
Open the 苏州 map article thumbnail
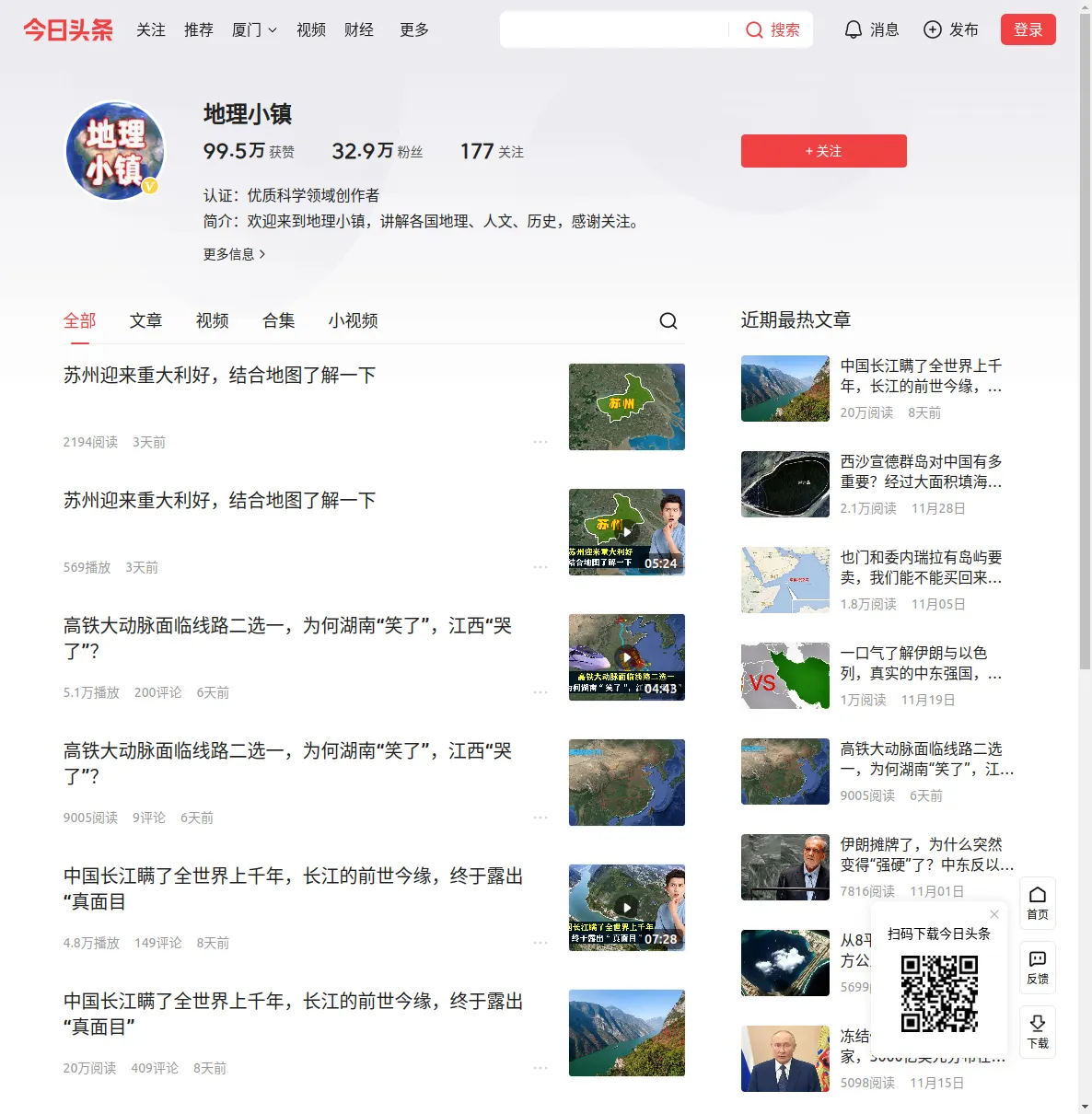(627, 407)
